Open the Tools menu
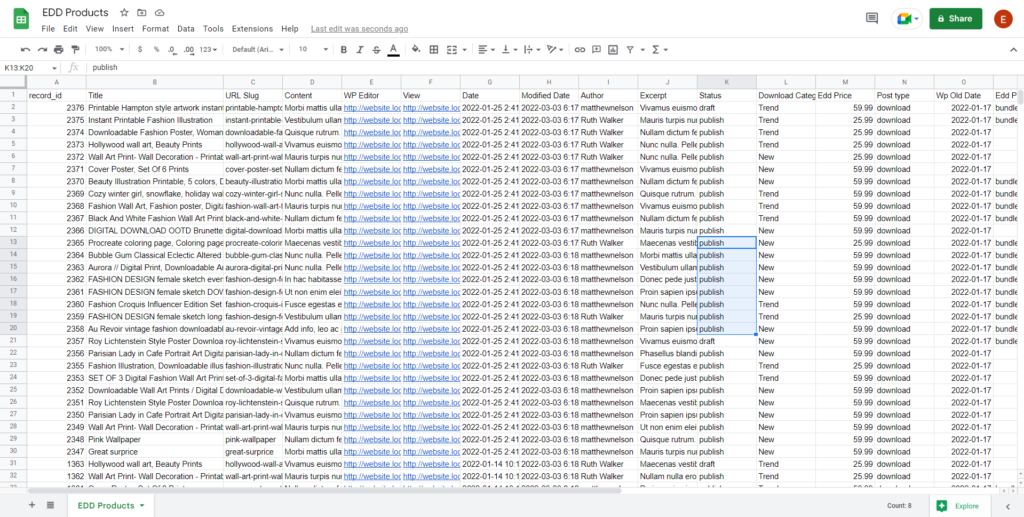The height and width of the screenshot is (517, 1024). coord(213,29)
